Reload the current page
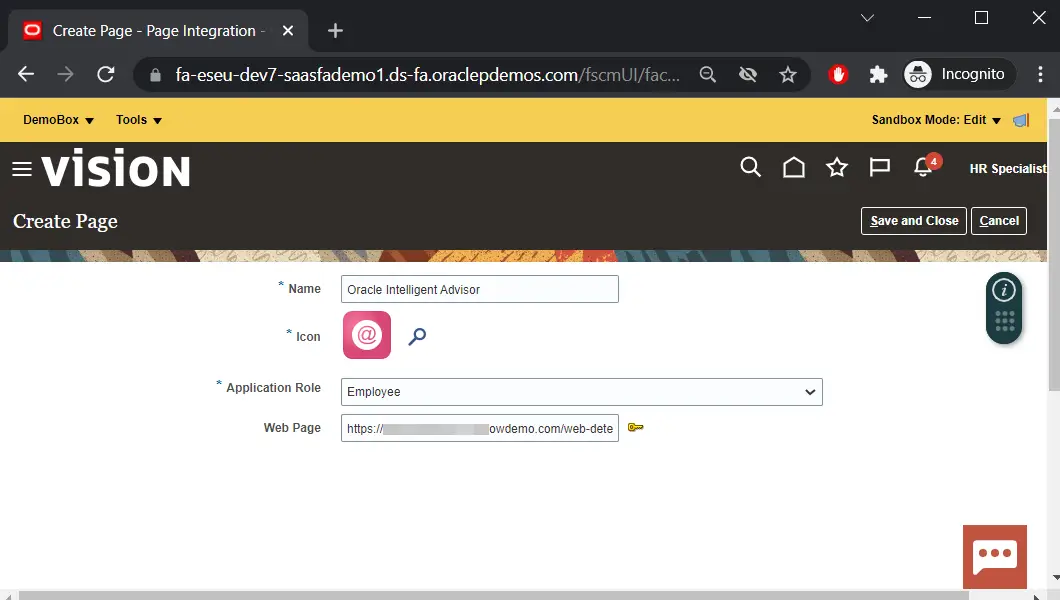1060x600 pixels. [x=105, y=74]
